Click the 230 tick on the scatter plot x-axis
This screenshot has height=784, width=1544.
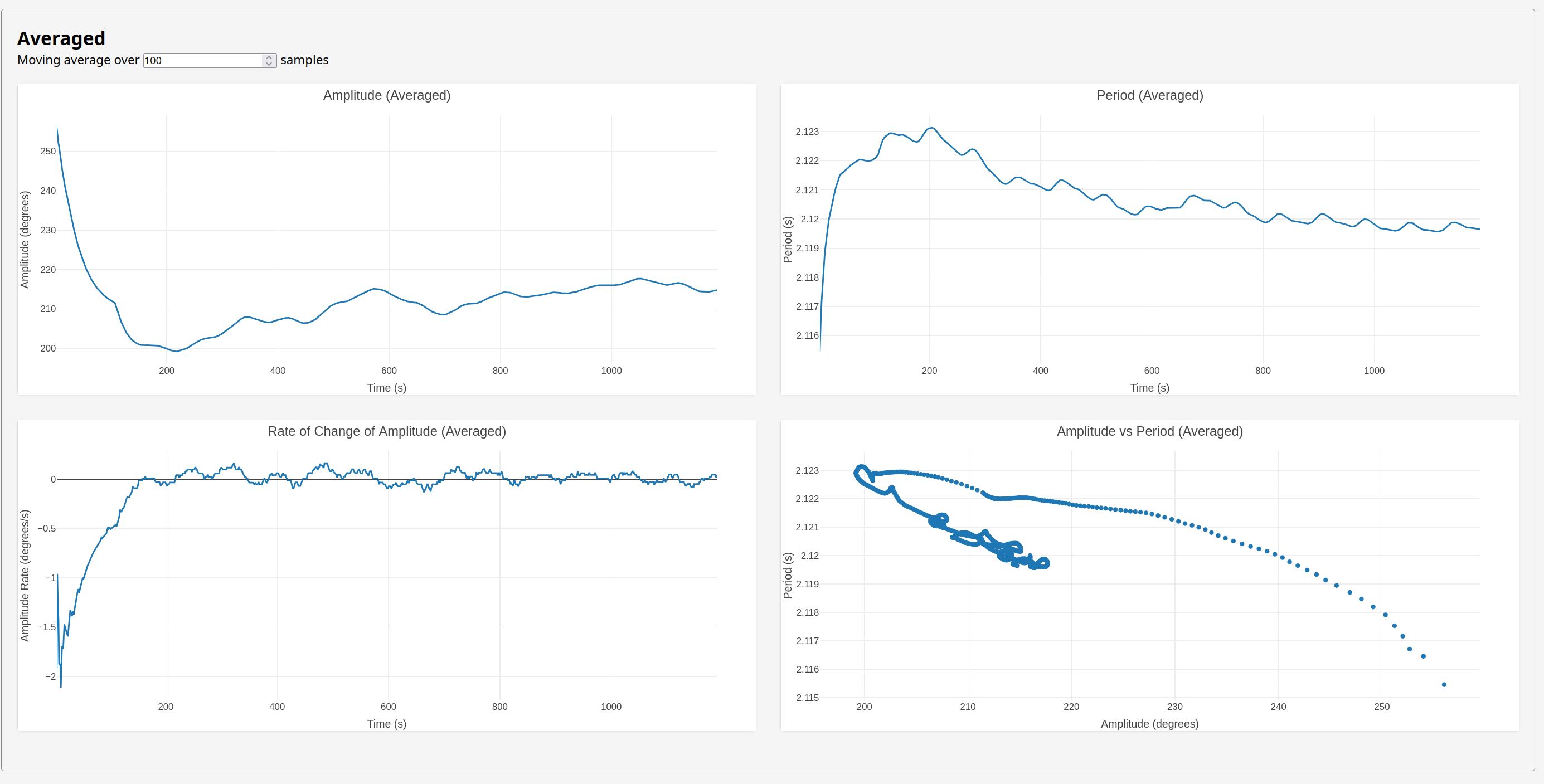(x=1174, y=707)
